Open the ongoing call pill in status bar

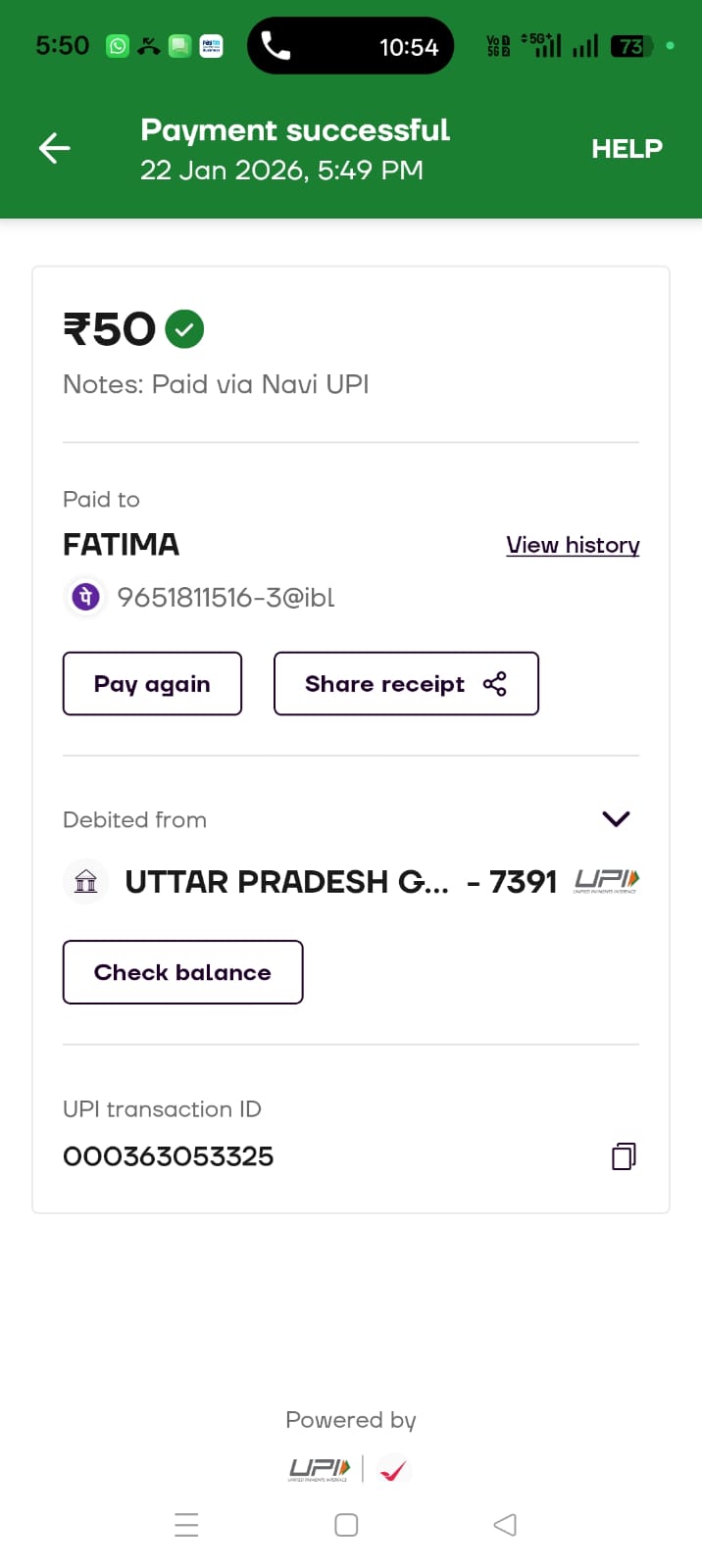pyautogui.click(x=350, y=46)
